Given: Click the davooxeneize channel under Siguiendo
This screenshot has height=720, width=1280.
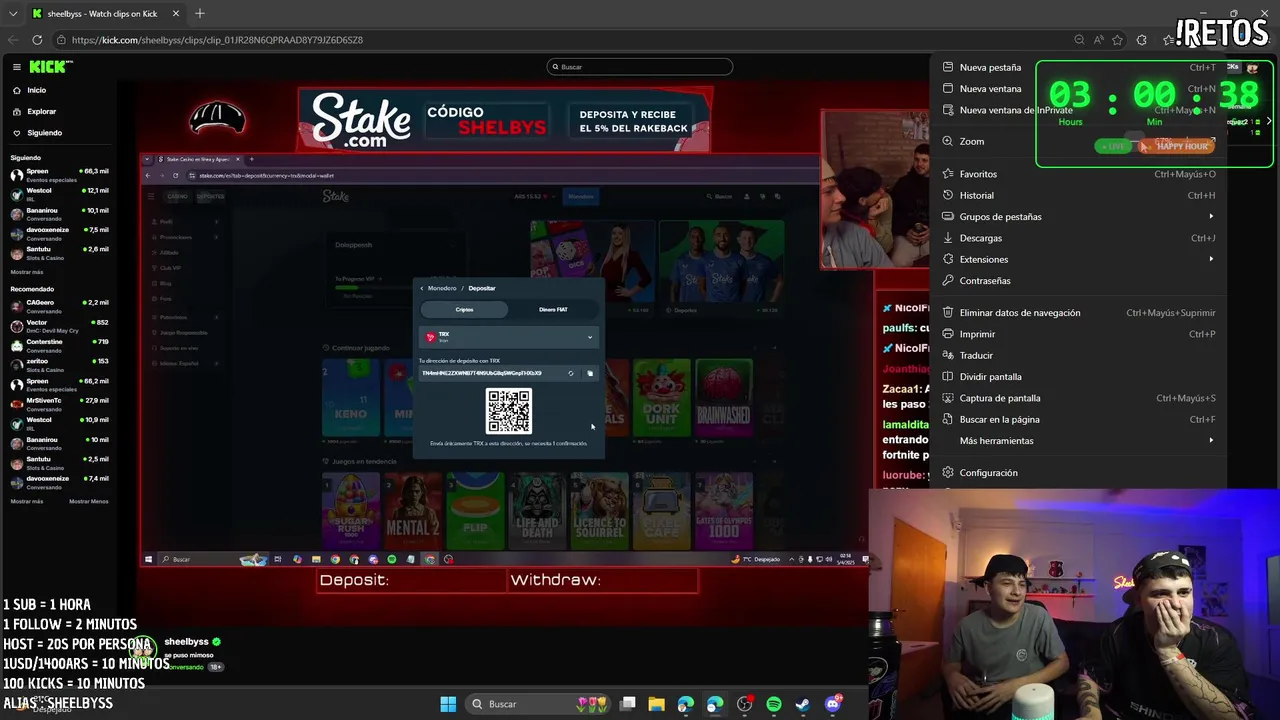Looking at the screenshot, I should [60, 233].
